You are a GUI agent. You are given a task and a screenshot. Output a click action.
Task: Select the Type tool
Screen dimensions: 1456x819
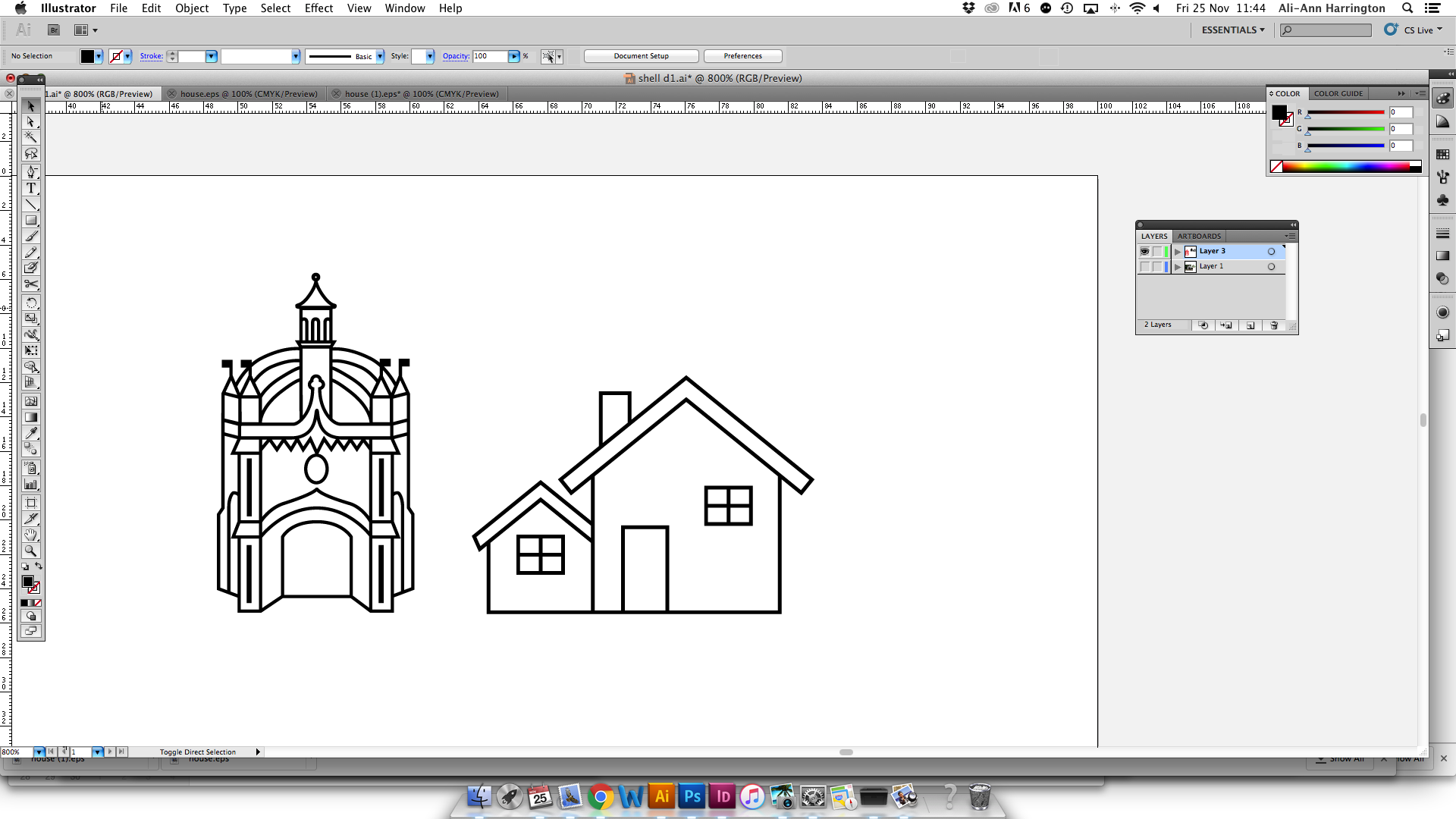pyautogui.click(x=31, y=188)
